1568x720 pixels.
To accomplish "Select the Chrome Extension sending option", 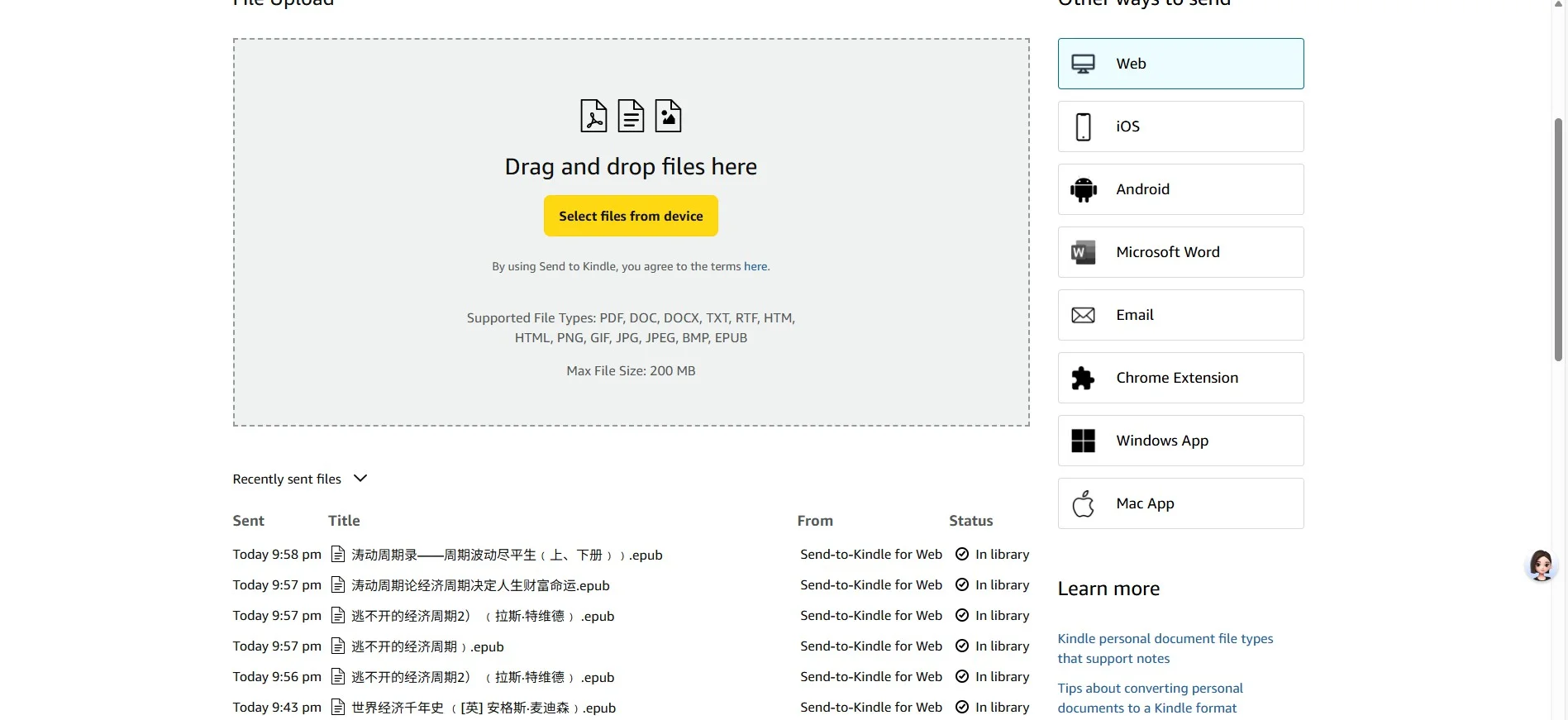I will (x=1180, y=378).
